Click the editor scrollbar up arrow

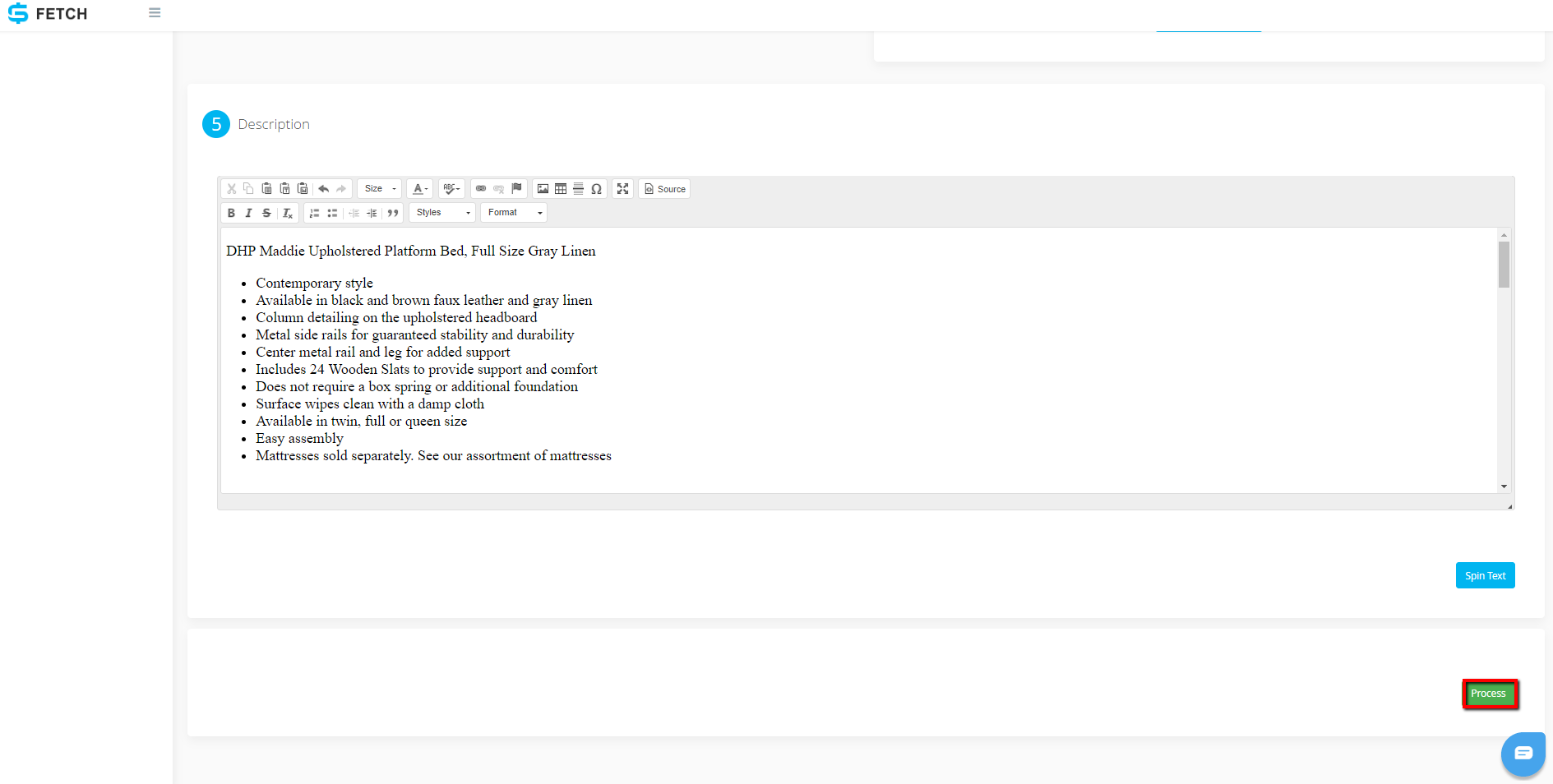point(1504,235)
